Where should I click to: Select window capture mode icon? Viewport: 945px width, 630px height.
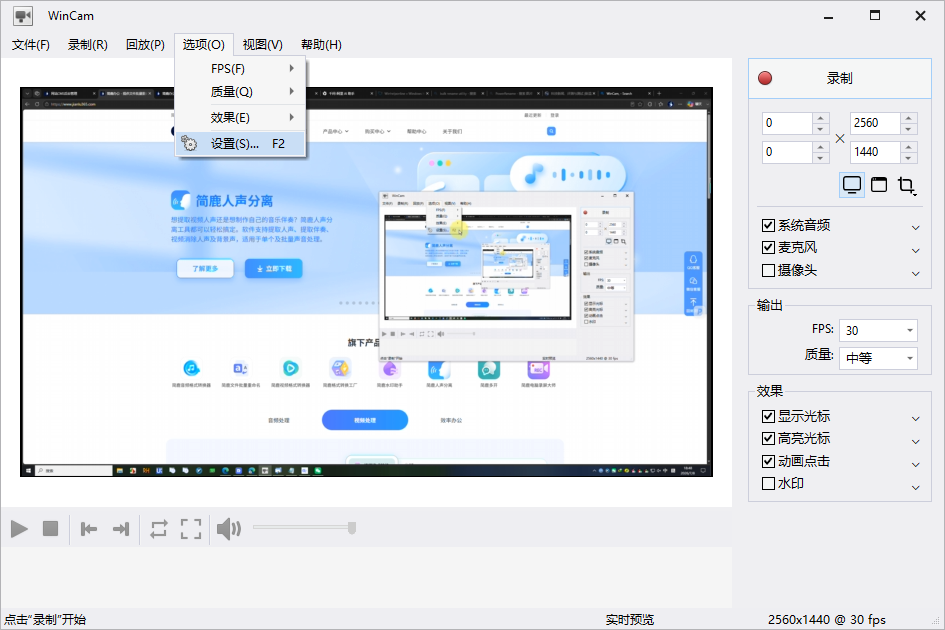879,184
